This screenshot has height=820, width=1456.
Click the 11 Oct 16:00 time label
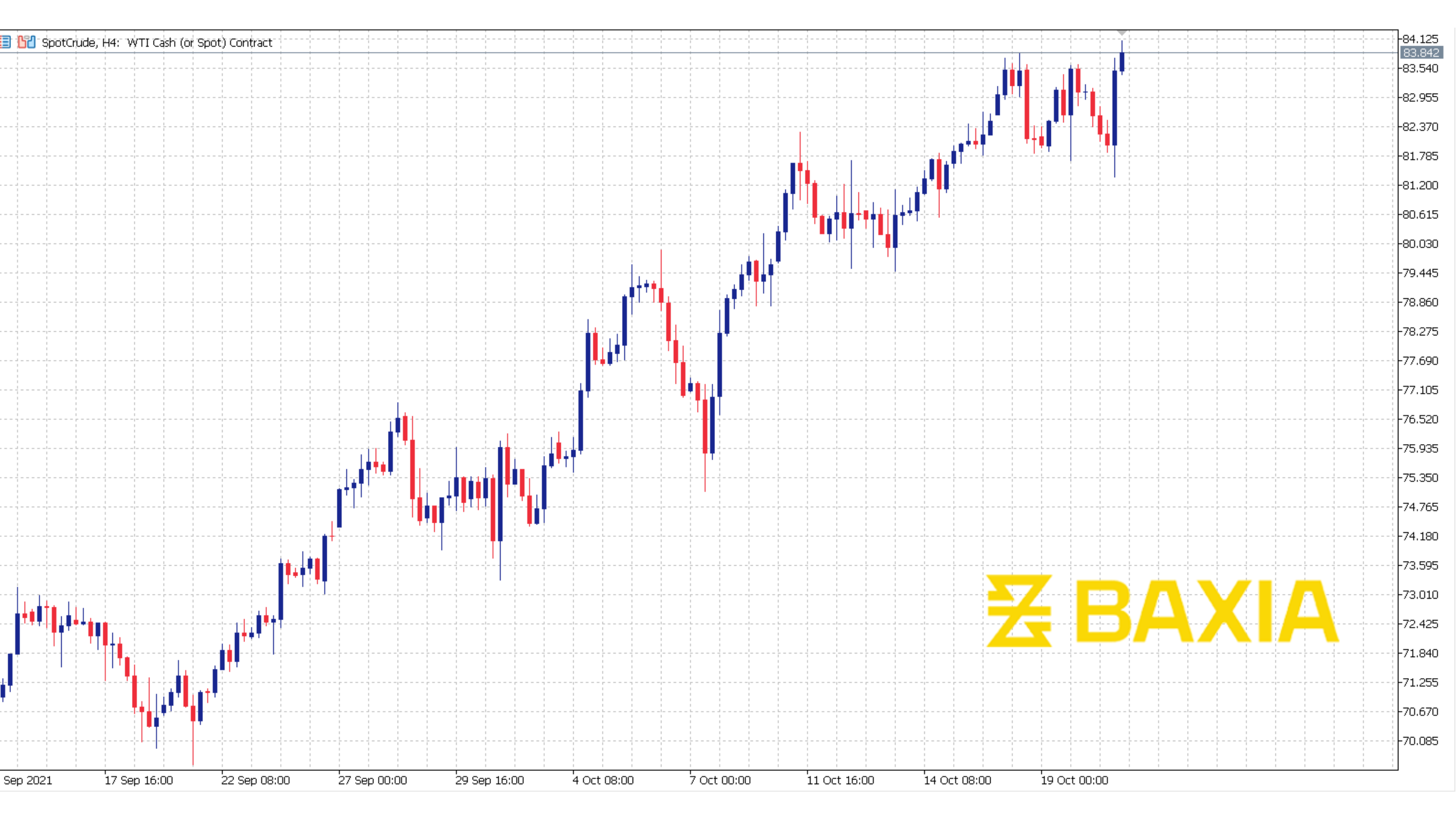840,780
